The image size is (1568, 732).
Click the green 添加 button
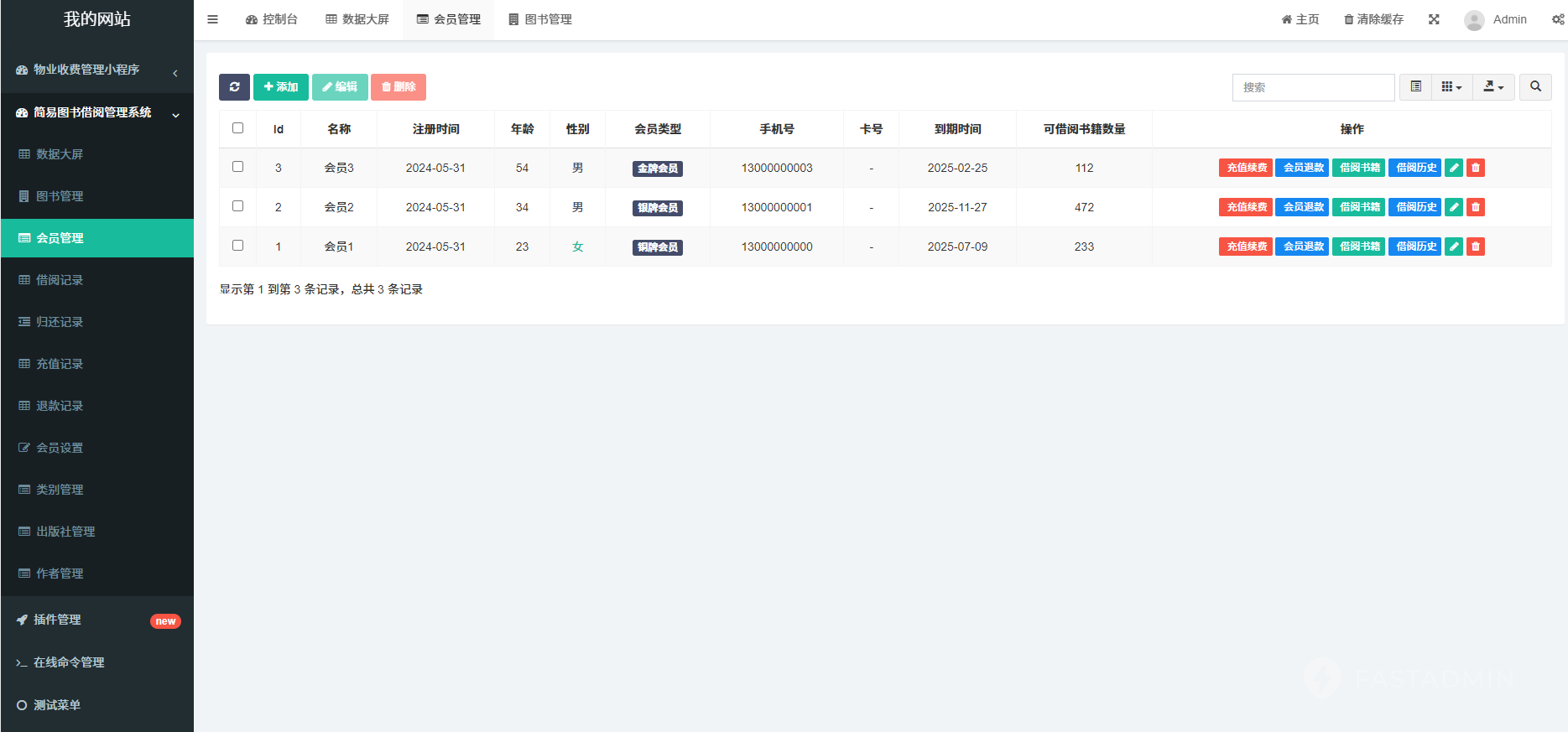[x=281, y=87]
